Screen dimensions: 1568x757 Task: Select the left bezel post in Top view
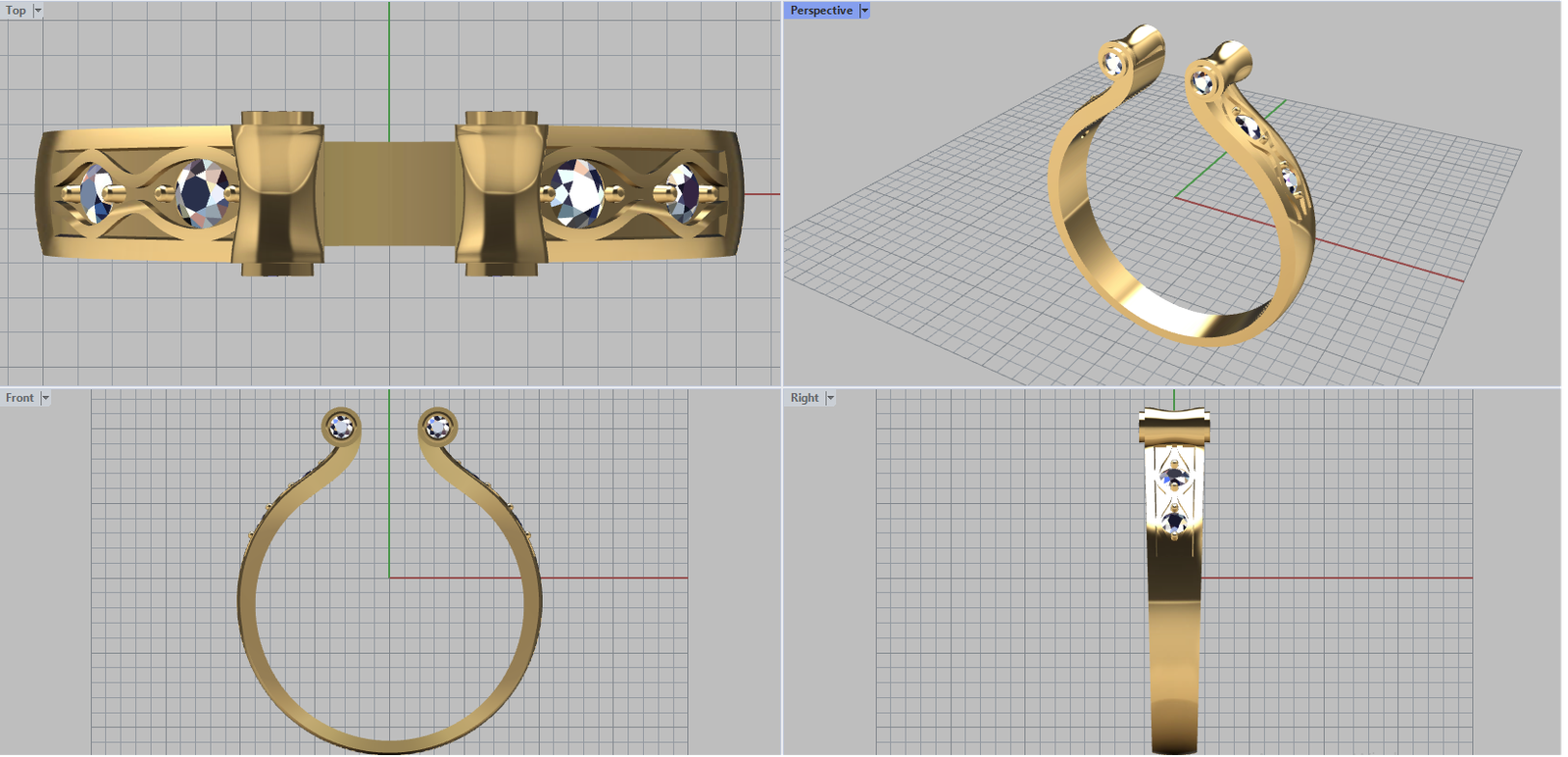pos(276,192)
